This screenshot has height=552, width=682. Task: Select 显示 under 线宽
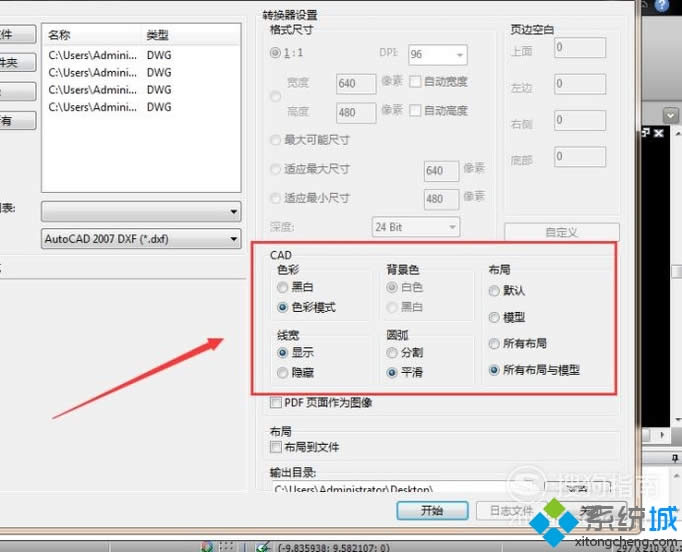click(282, 352)
